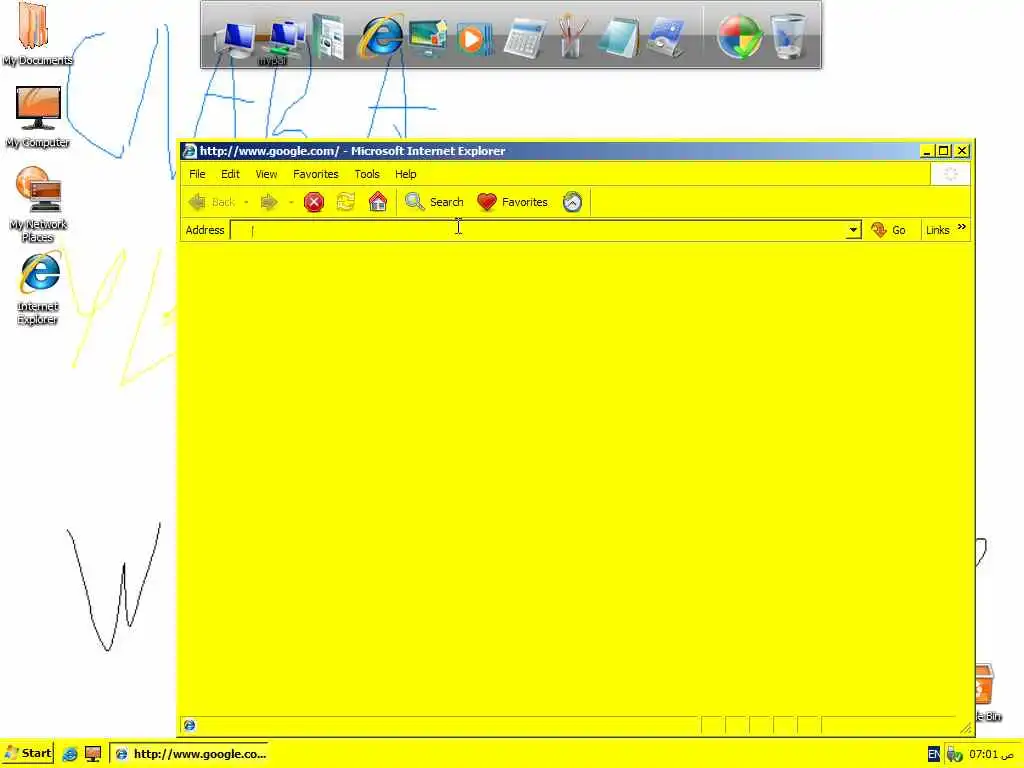The width and height of the screenshot is (1024, 768).
Task: Click the 07:01 tray clock
Action: click(x=991, y=754)
